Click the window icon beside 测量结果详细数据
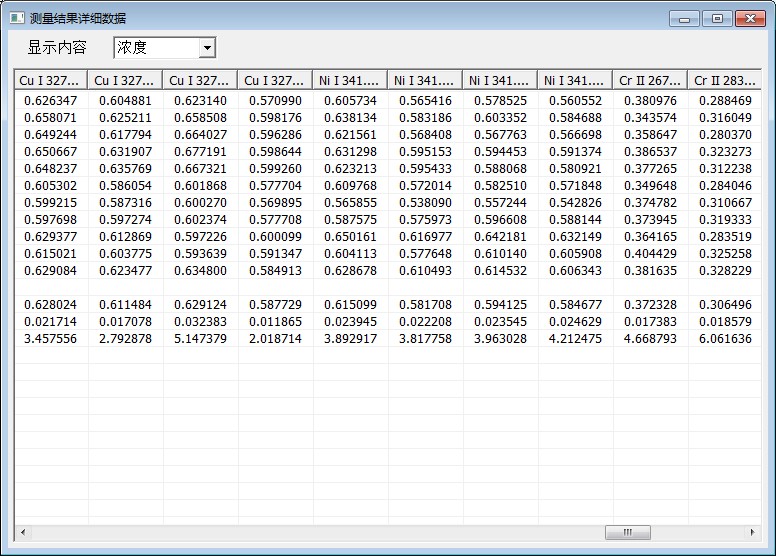The image size is (776, 556). (x=17, y=18)
